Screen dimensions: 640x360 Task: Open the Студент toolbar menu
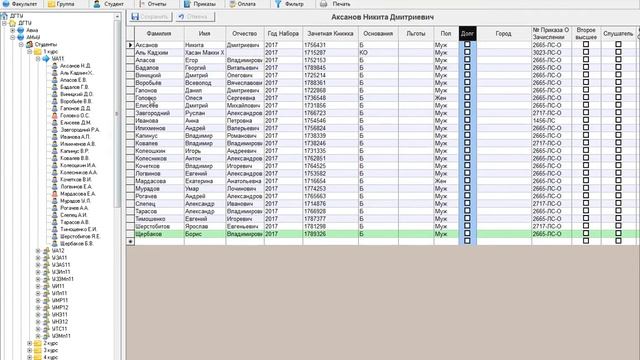108,4
